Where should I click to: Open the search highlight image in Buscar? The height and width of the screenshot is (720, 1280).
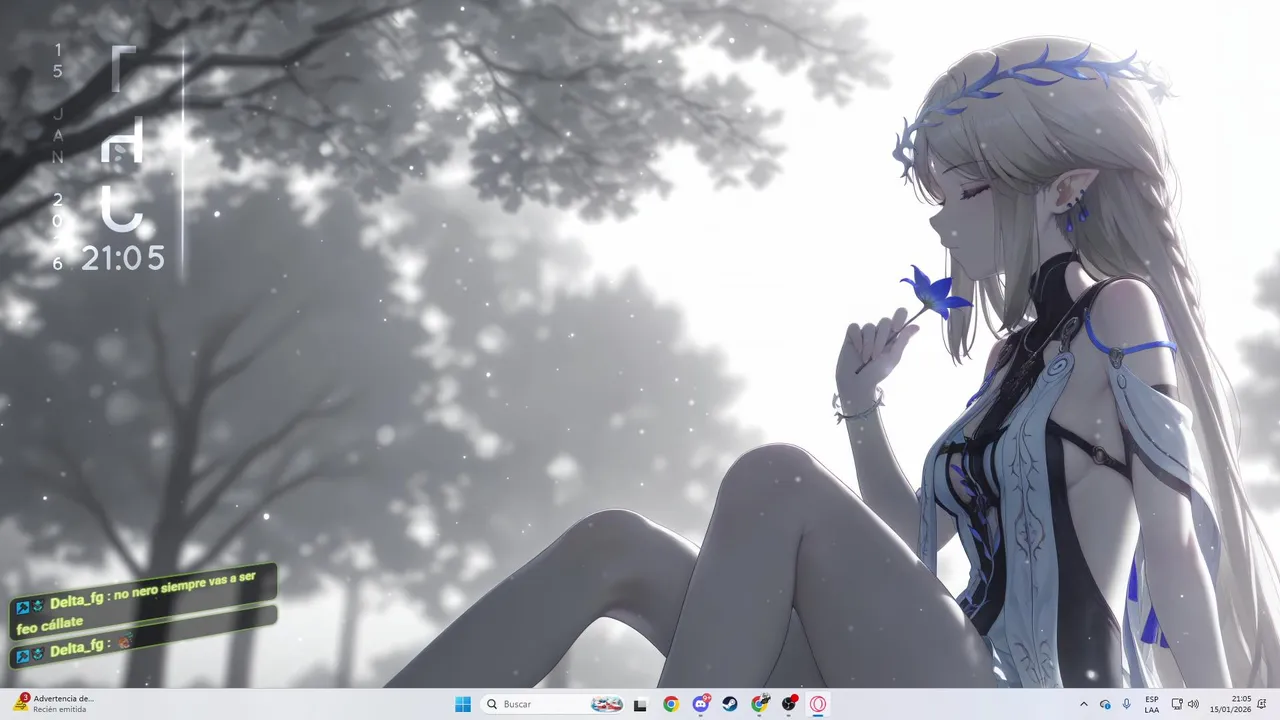click(606, 704)
